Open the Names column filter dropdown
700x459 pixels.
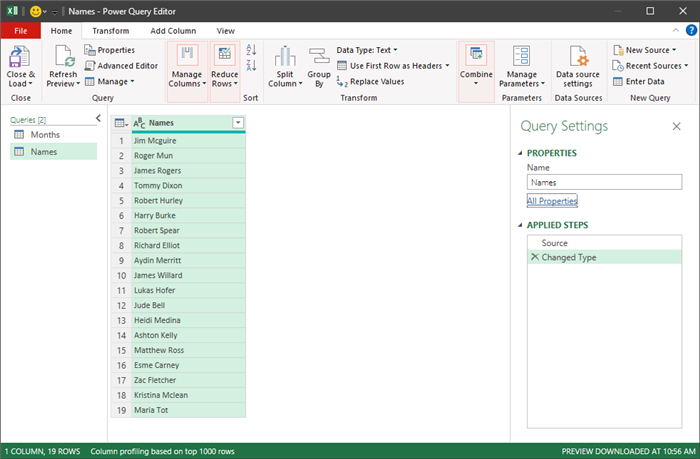237,123
